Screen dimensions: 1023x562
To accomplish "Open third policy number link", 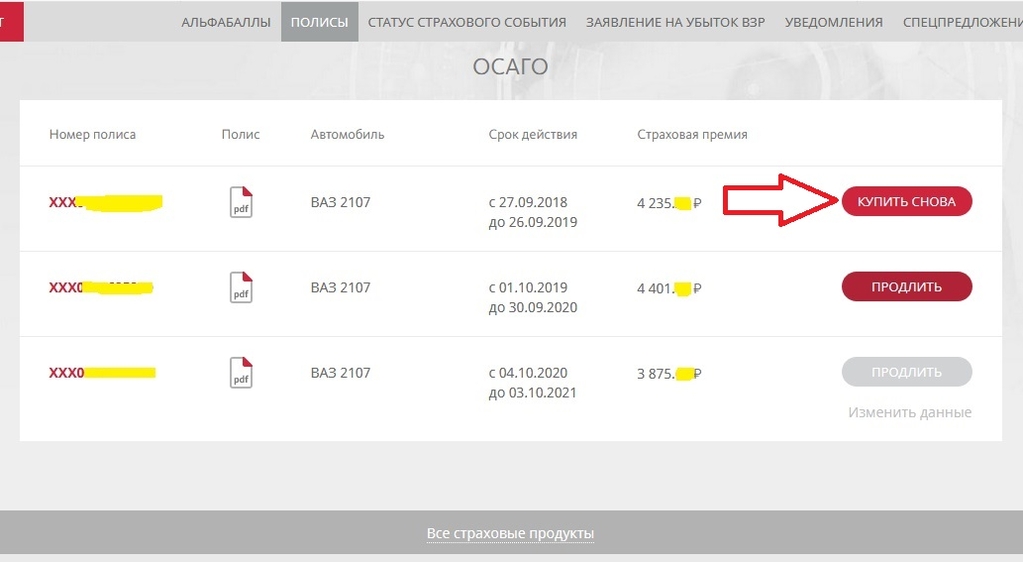I will (x=102, y=373).
